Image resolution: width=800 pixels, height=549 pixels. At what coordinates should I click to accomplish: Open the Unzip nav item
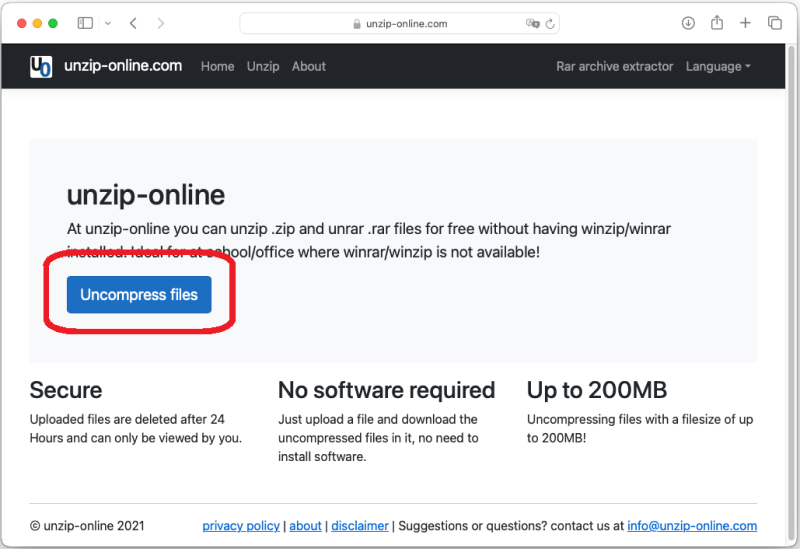[263, 66]
